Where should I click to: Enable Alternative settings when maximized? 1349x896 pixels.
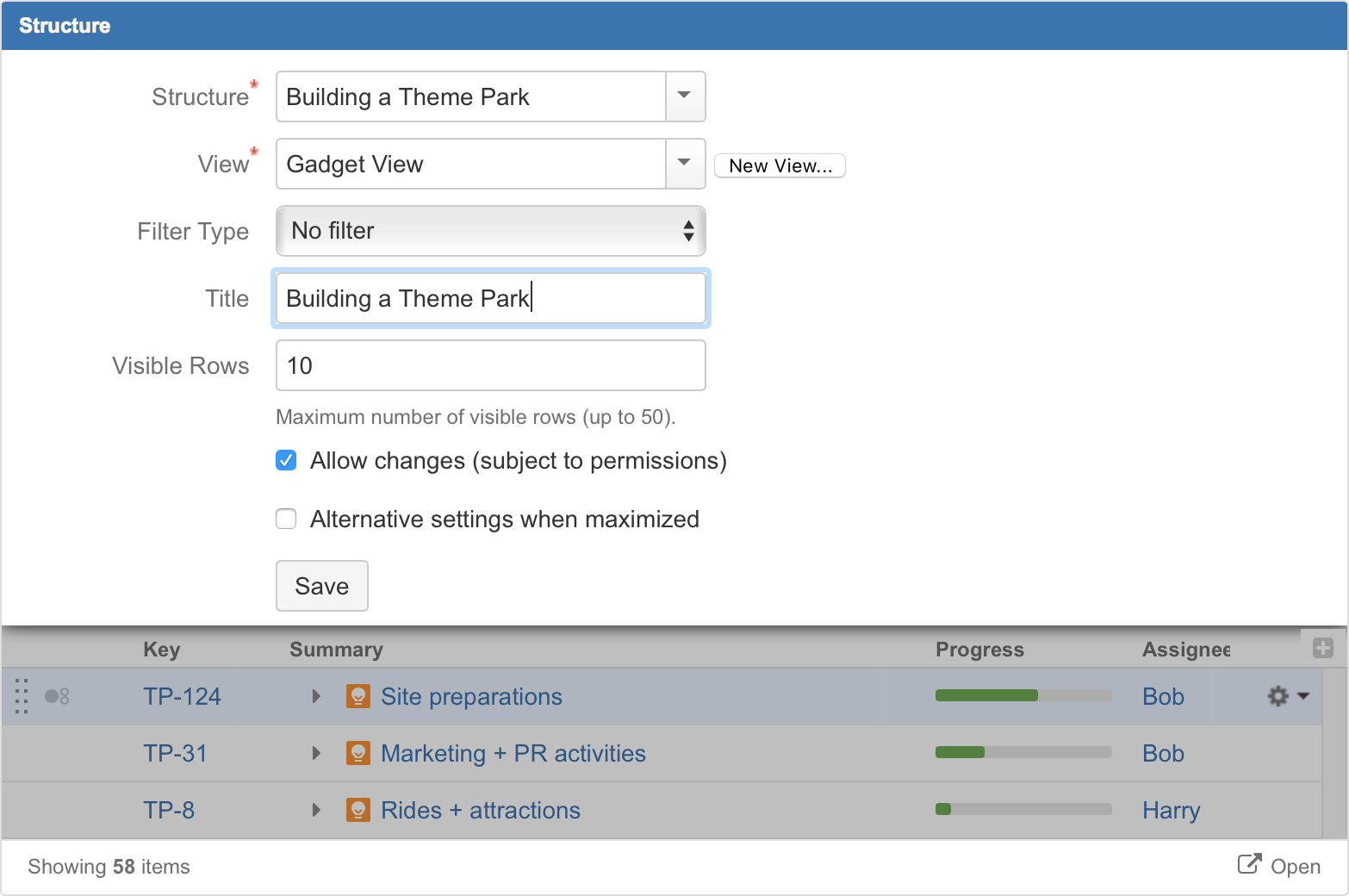tap(286, 519)
